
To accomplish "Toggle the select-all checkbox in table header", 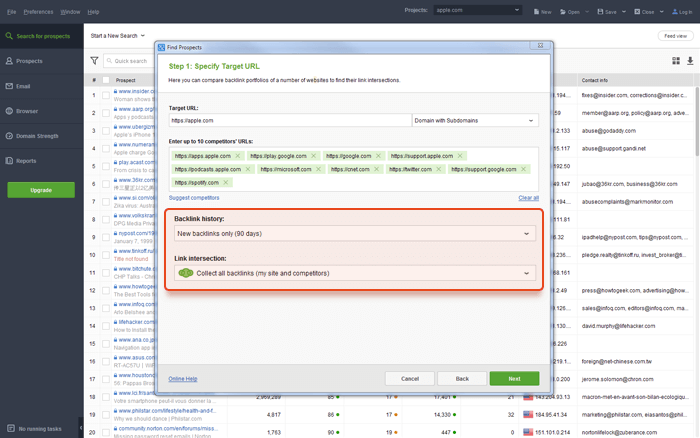I will 106,80.
